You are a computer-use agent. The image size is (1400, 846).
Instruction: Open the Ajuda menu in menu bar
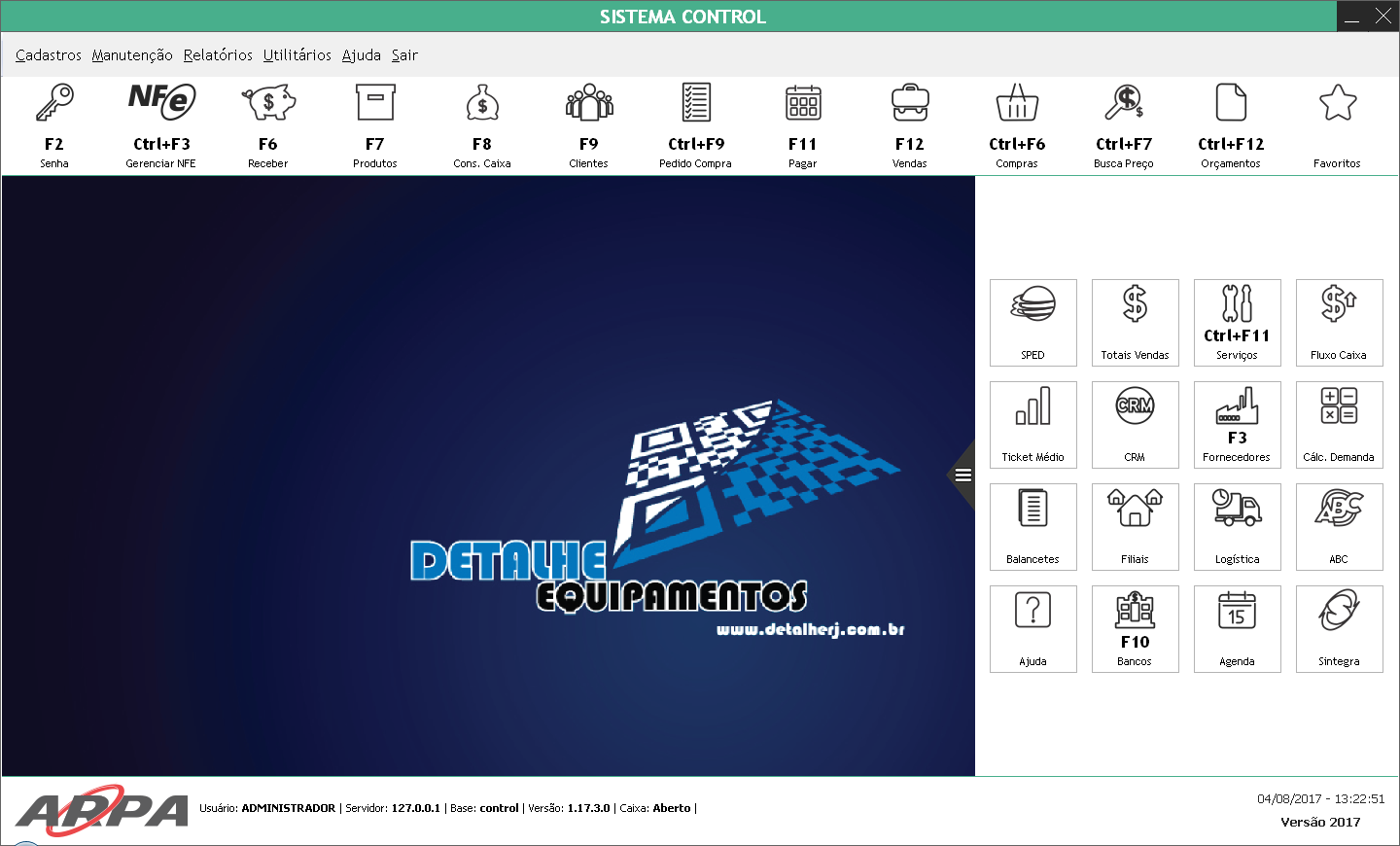pyautogui.click(x=362, y=55)
